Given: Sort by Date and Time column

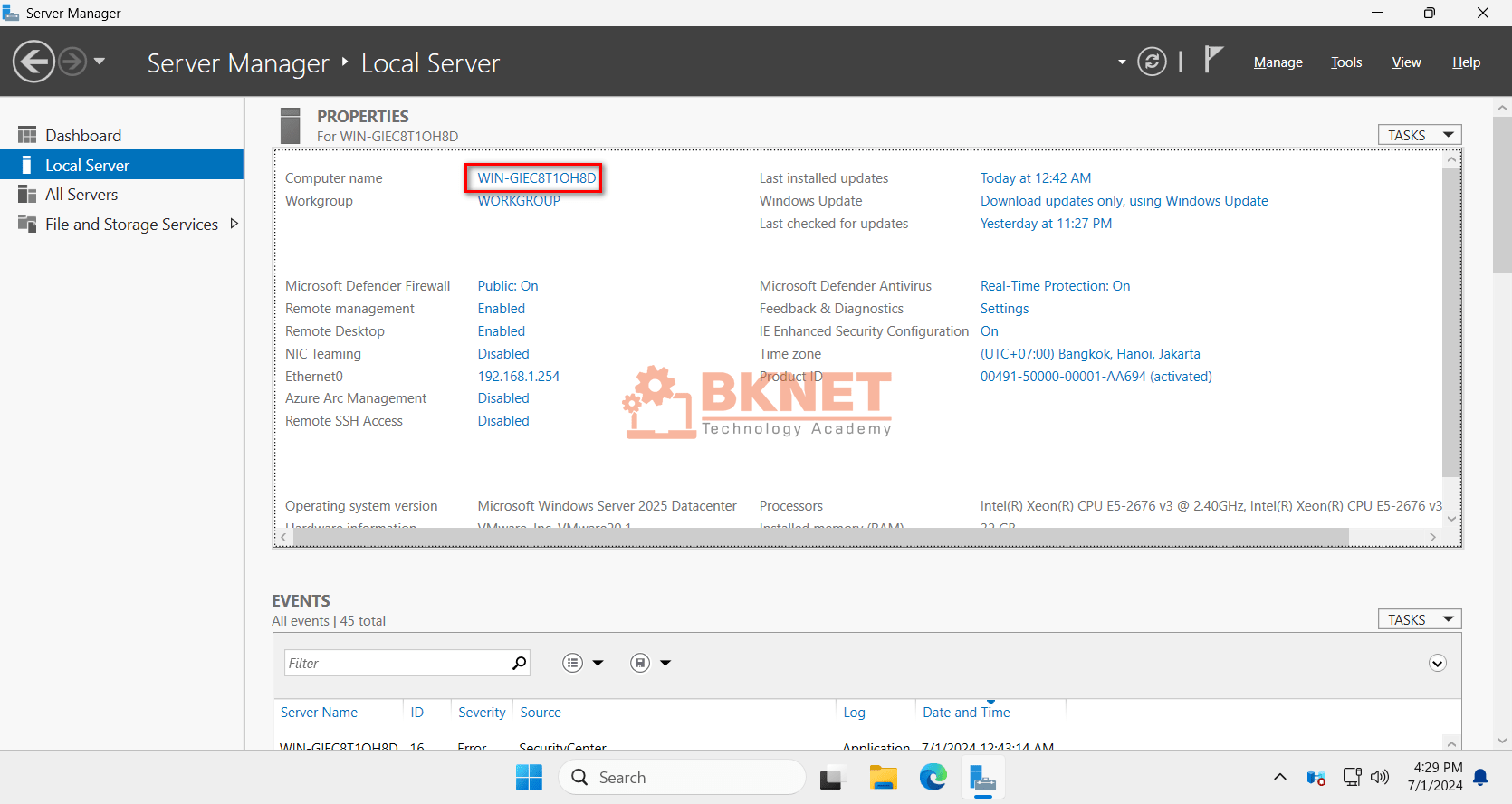Looking at the screenshot, I should coord(966,713).
